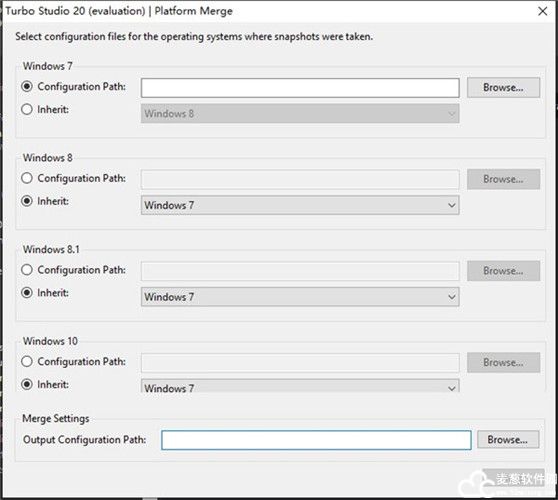
Task: Focus the Output Configuration Path field
Action: 316,440
